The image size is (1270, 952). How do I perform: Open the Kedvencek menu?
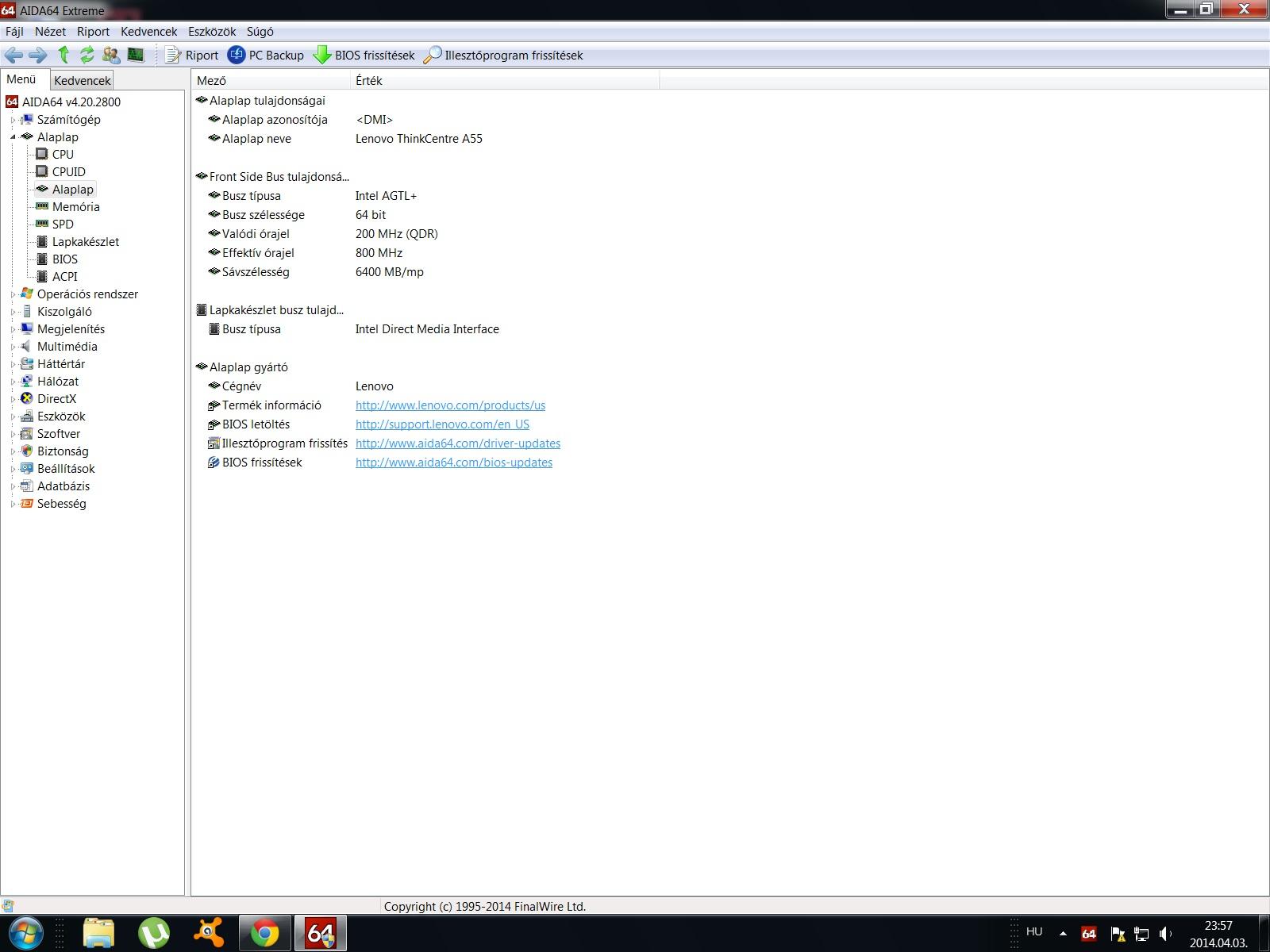coord(148,32)
